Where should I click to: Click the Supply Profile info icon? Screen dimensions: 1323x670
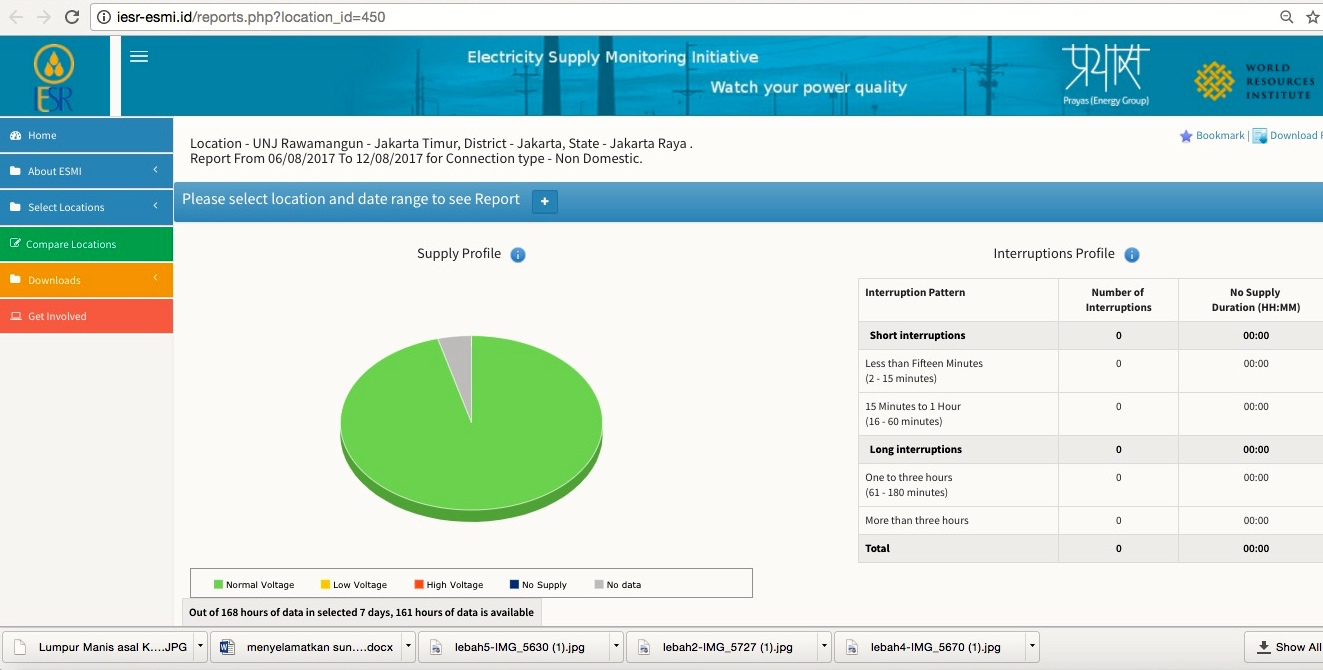click(518, 255)
